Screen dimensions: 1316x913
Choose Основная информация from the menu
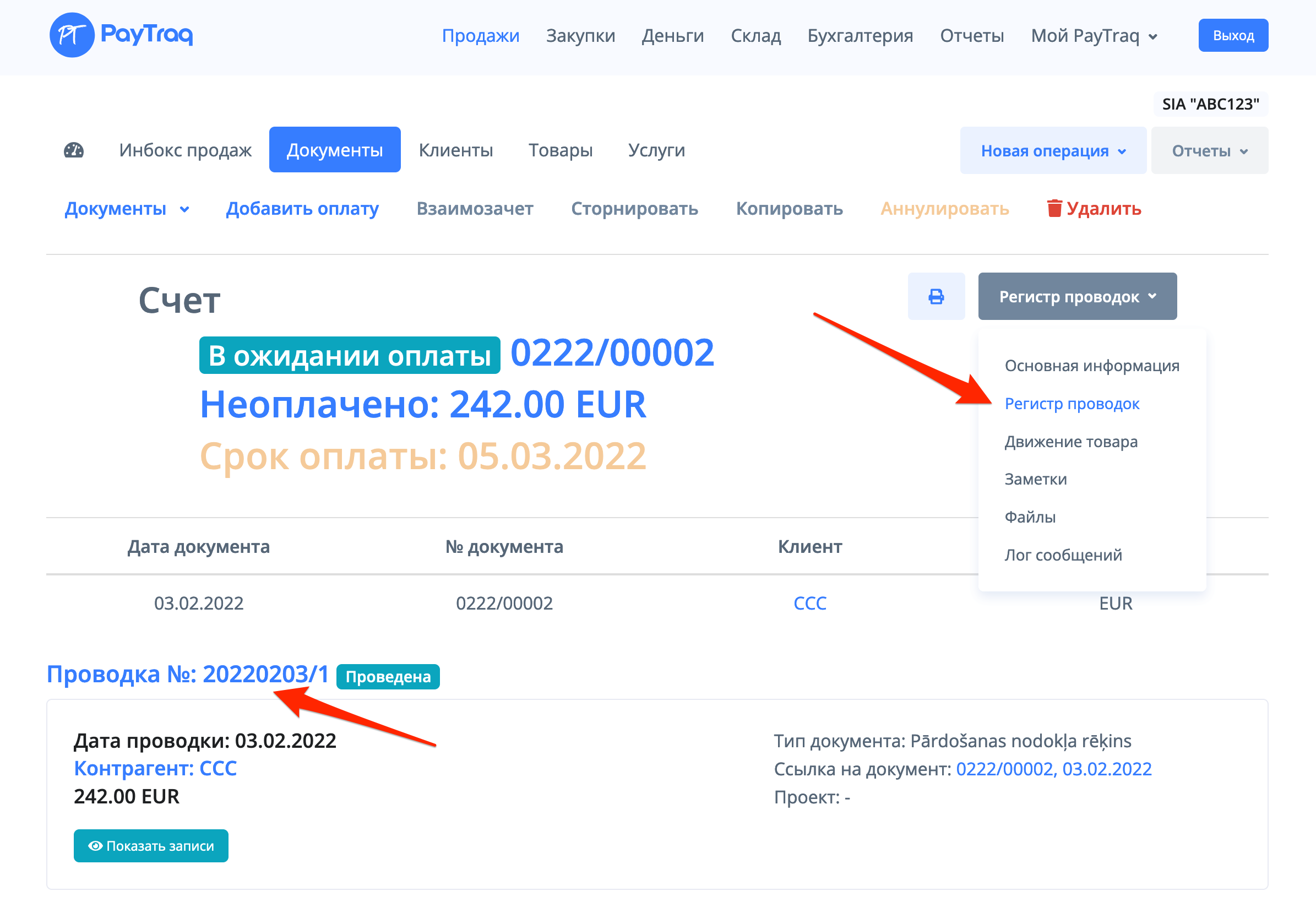coord(1091,366)
